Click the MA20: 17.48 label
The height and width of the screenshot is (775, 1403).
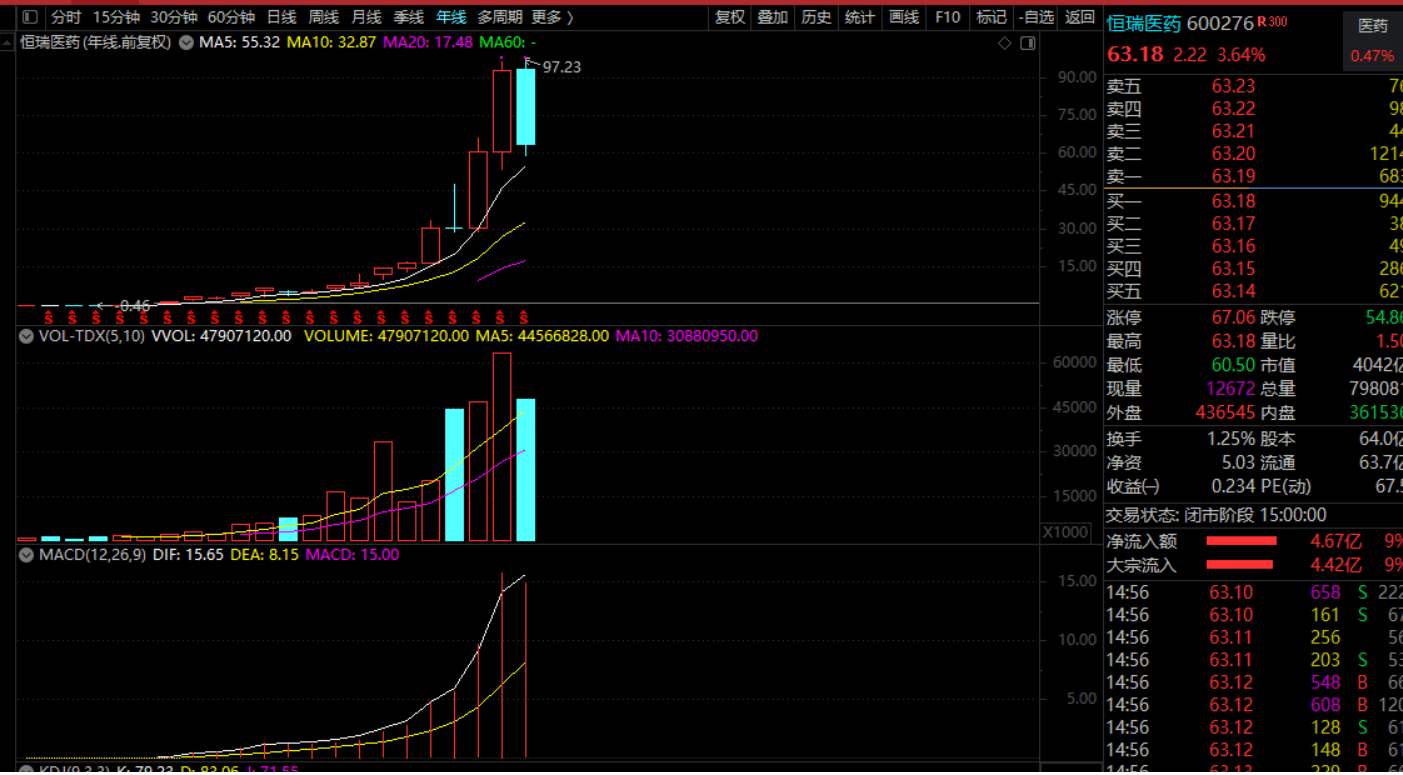pyautogui.click(x=428, y=43)
